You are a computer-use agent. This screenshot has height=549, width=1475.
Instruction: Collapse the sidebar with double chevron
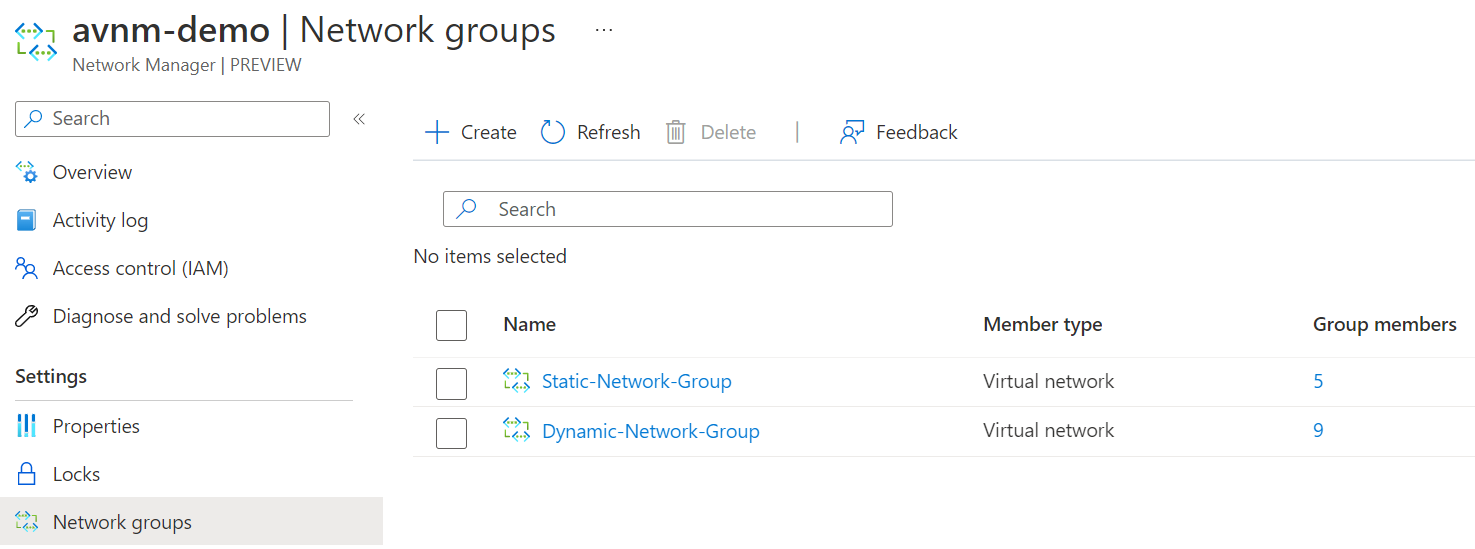[359, 119]
